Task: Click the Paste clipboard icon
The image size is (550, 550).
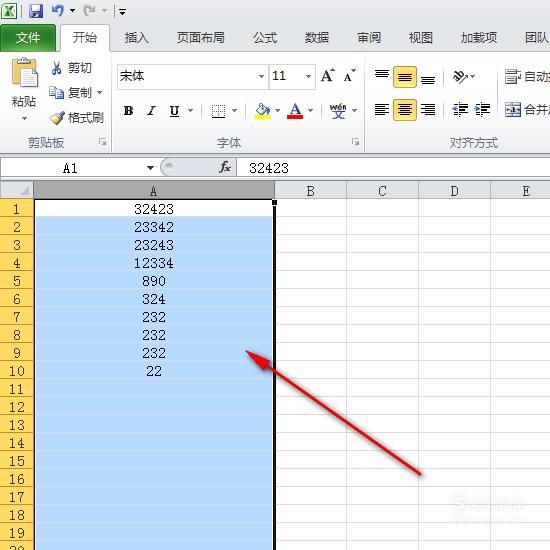Action: [x=25, y=73]
